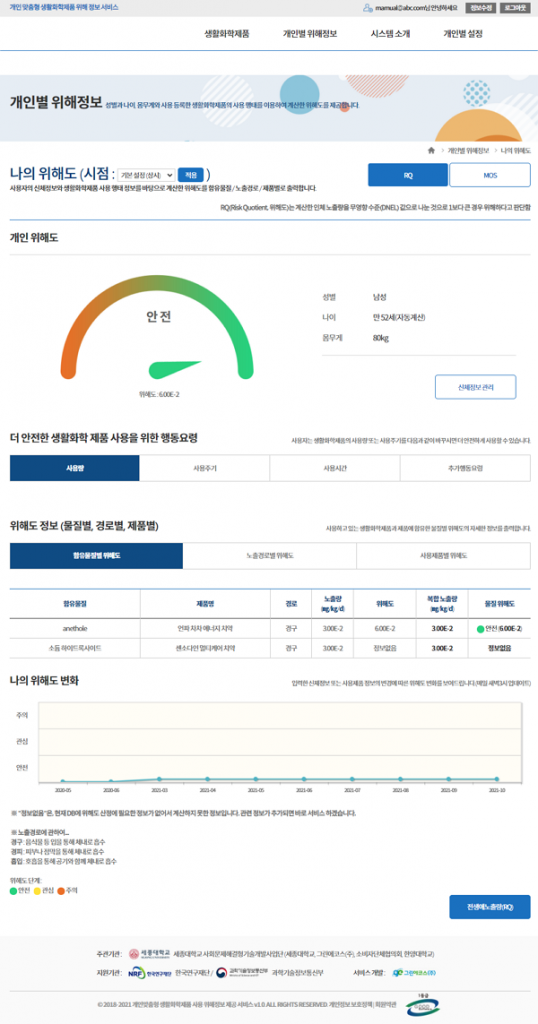Click the 그린에코스 developer logo
This screenshot has height=1024, width=538.
[x=414, y=973]
